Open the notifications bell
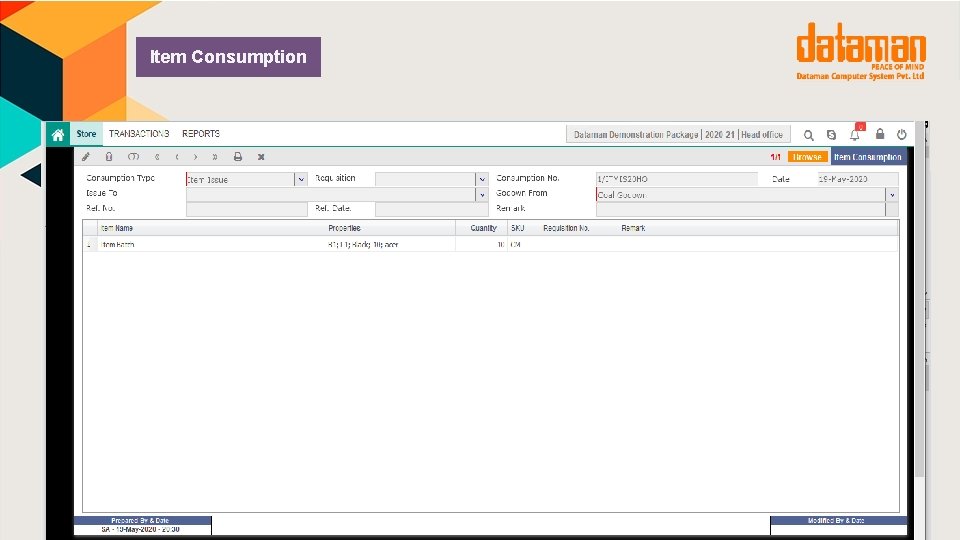This screenshot has width=960, height=540. (x=855, y=133)
